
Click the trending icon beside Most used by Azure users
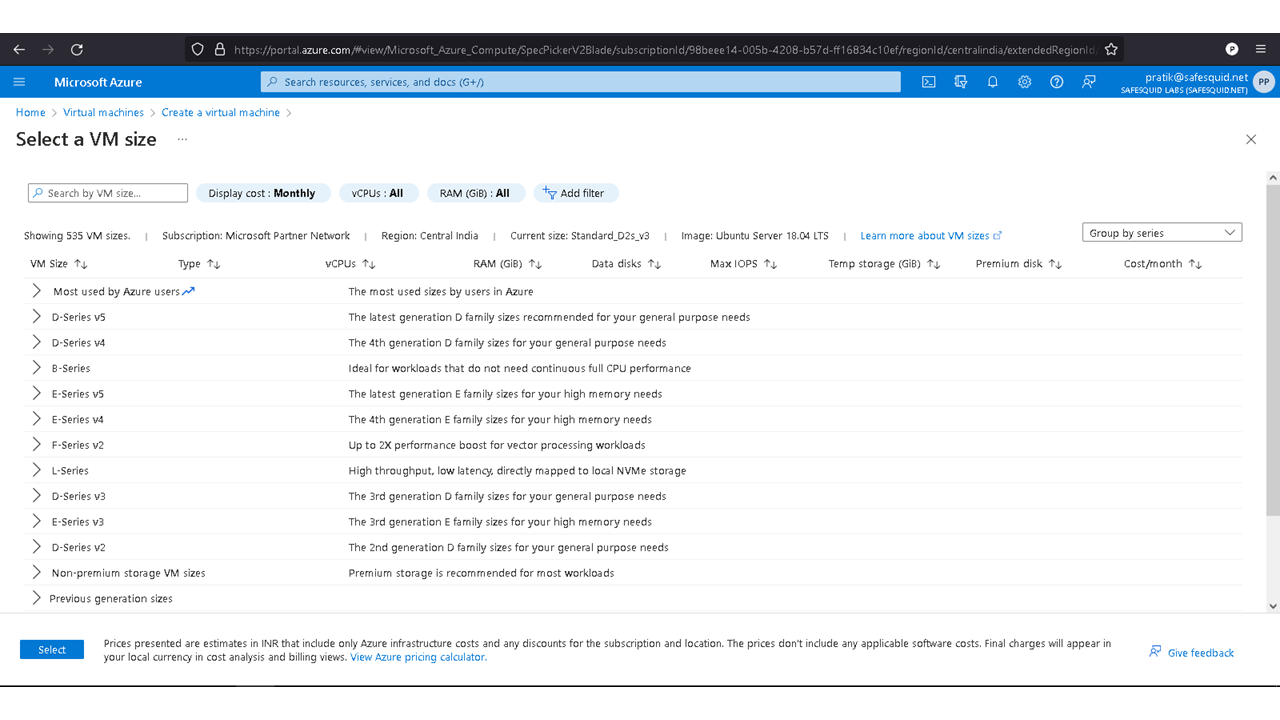tap(189, 291)
